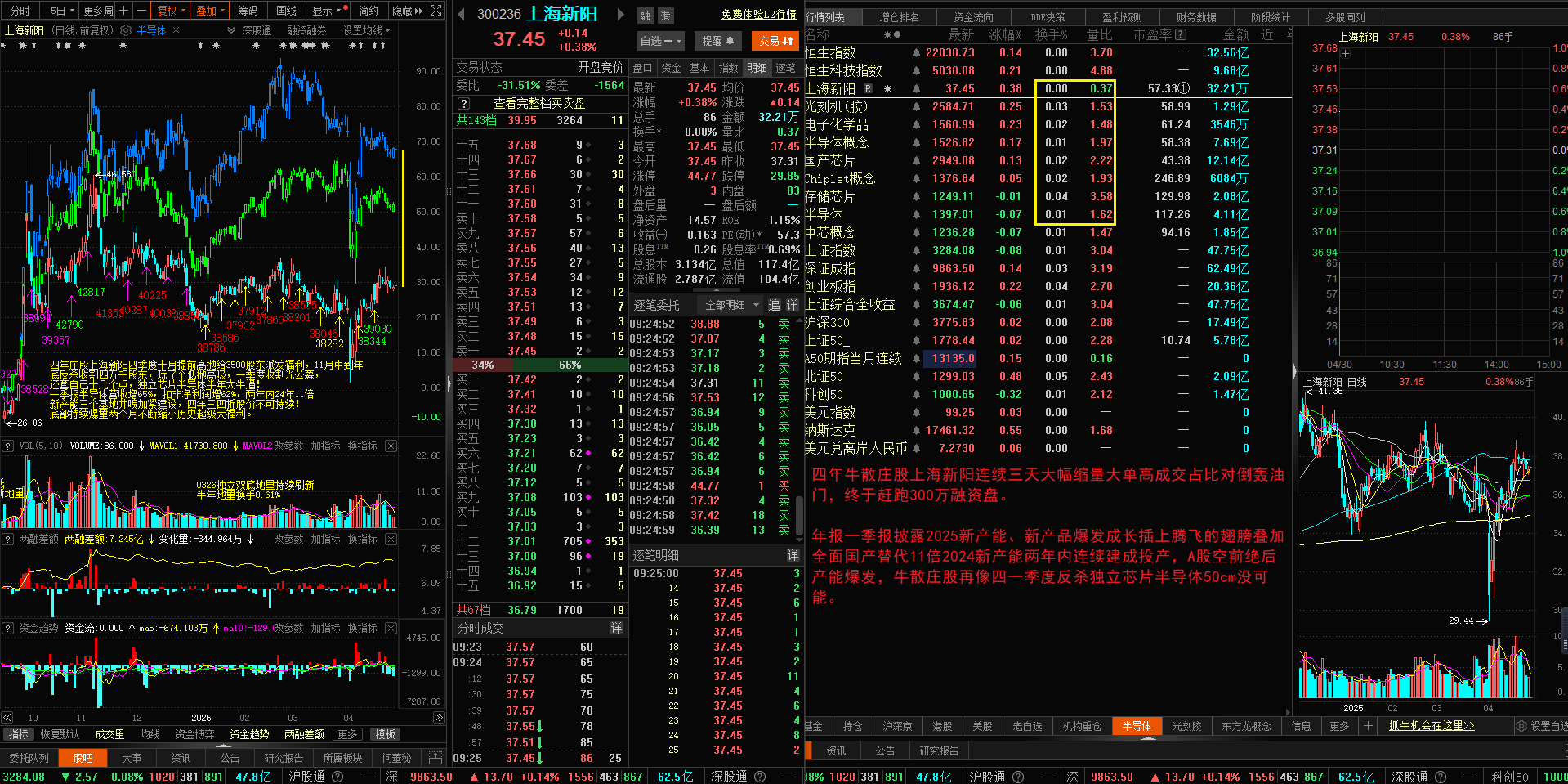Remove the 半导体 overlay with X
This screenshot has height=784, width=1568.
pyautogui.click(x=176, y=30)
